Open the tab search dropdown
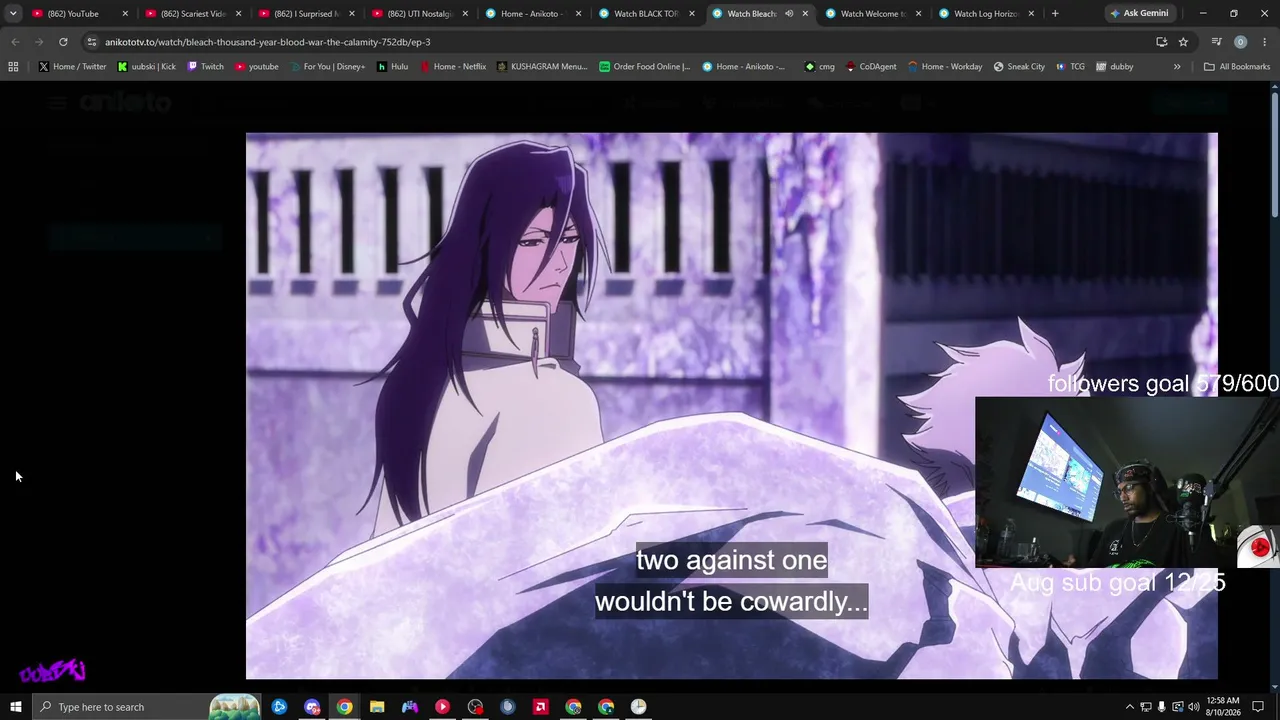 (13, 13)
